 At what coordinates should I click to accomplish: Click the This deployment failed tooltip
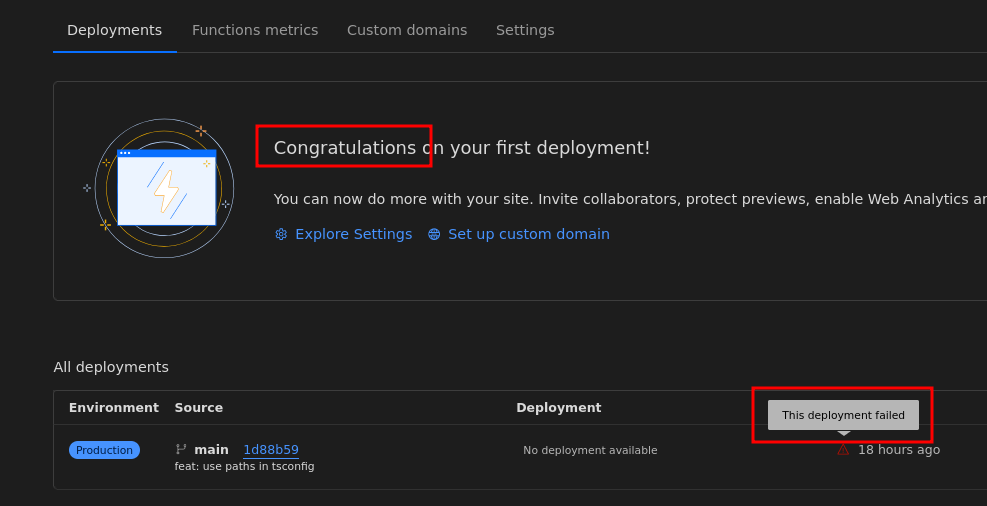[x=843, y=415]
